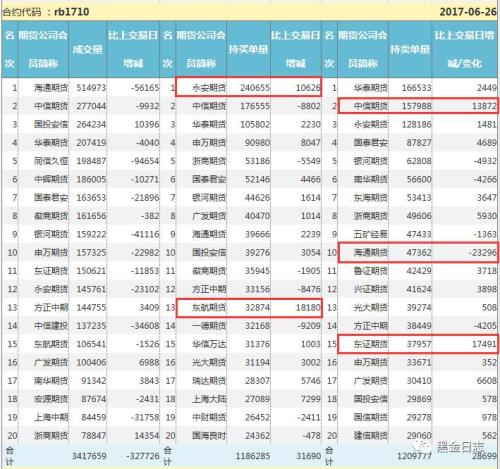Click 国信期货 in the short ranking
500x469 pixels.
371,418
